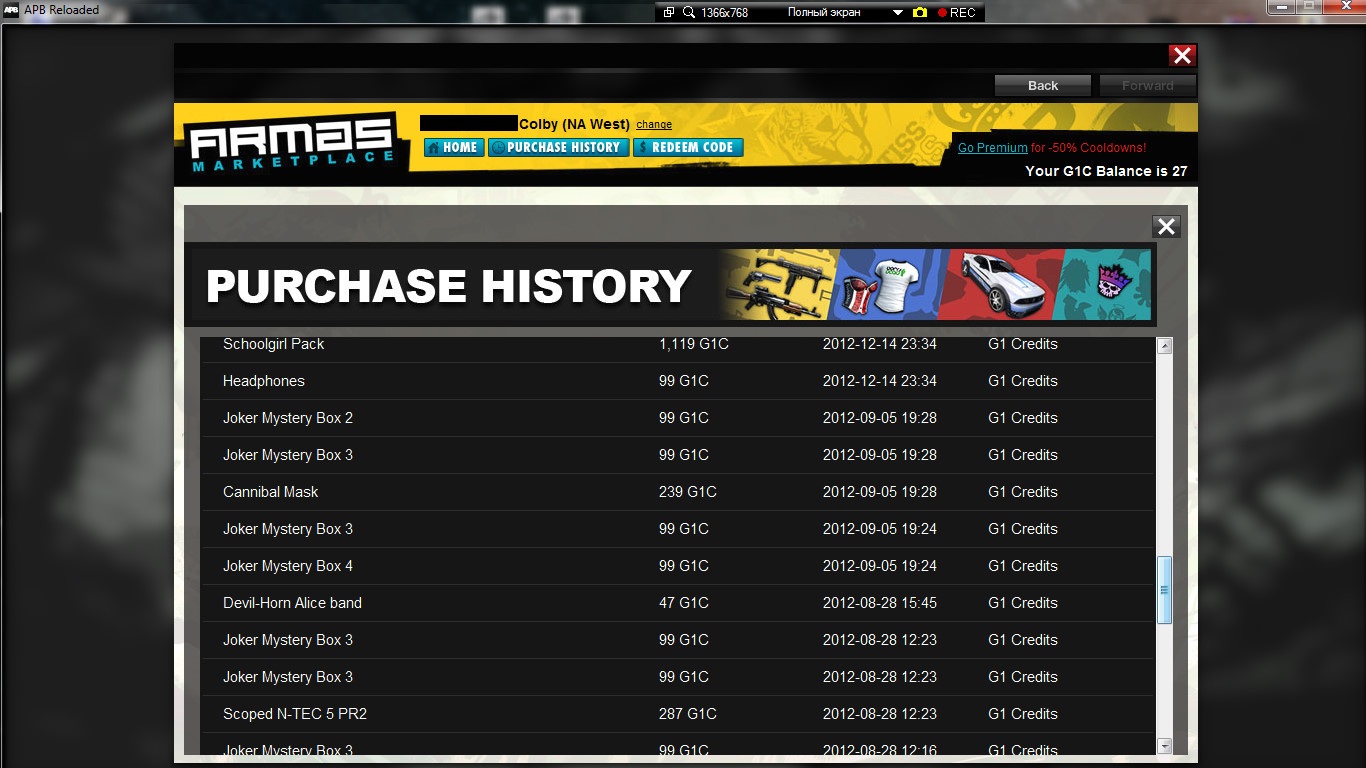The width and height of the screenshot is (1366, 768).
Task: Close the marketplace browser with red X
Action: (x=1182, y=56)
